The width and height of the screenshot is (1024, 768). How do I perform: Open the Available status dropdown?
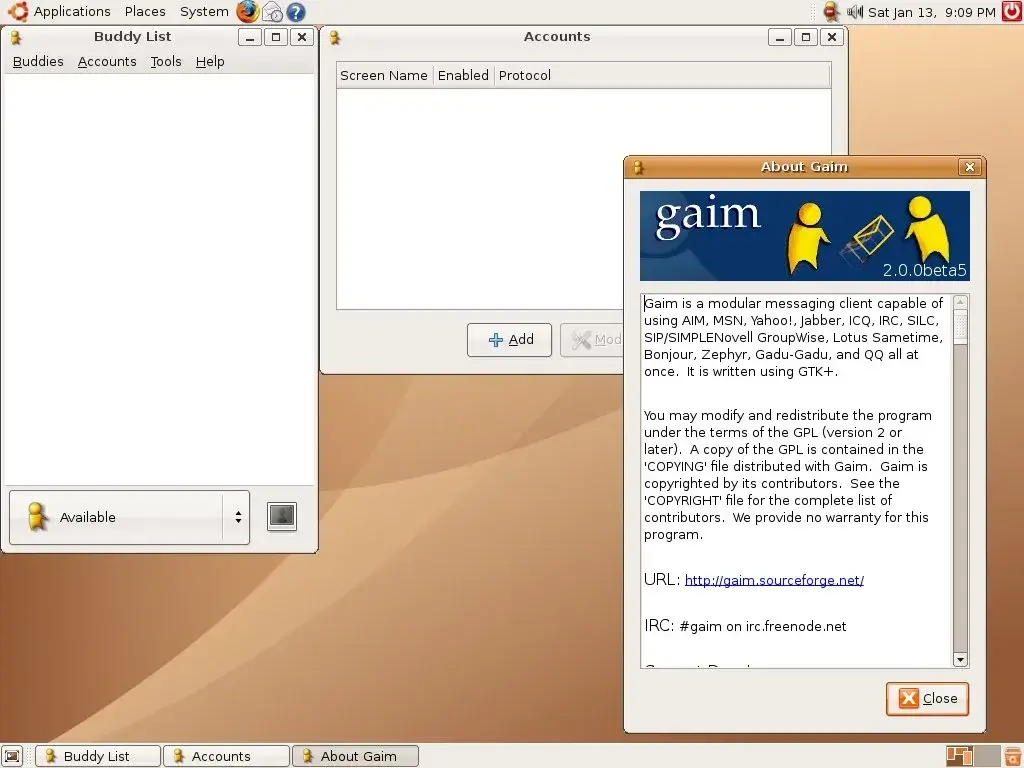point(129,517)
